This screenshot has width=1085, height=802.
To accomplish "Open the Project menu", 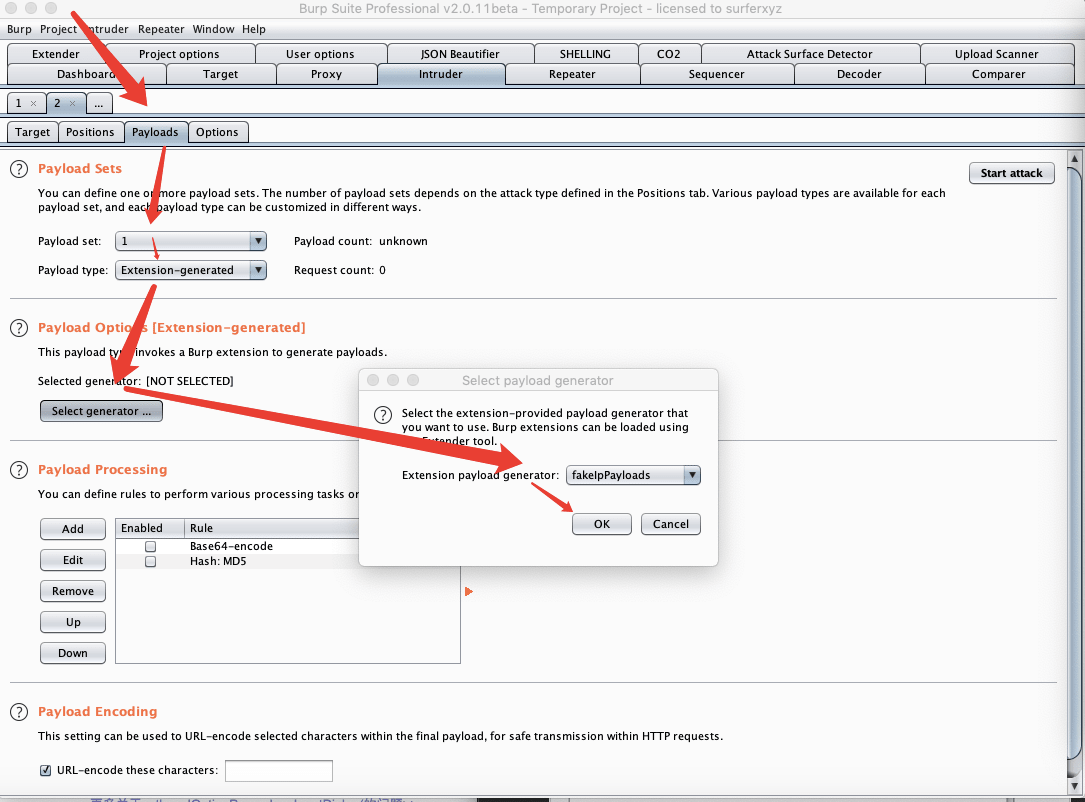I will point(58,29).
